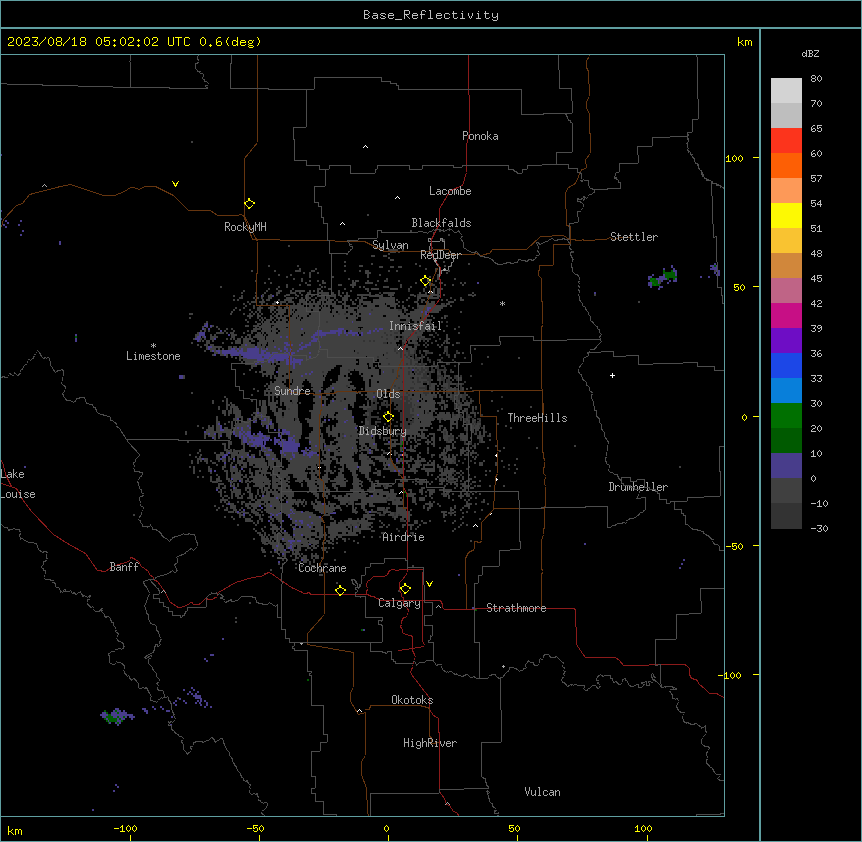Click the dark gray swatch between -10 and -30
Viewport: 862px width, 842px height.
tap(786, 516)
